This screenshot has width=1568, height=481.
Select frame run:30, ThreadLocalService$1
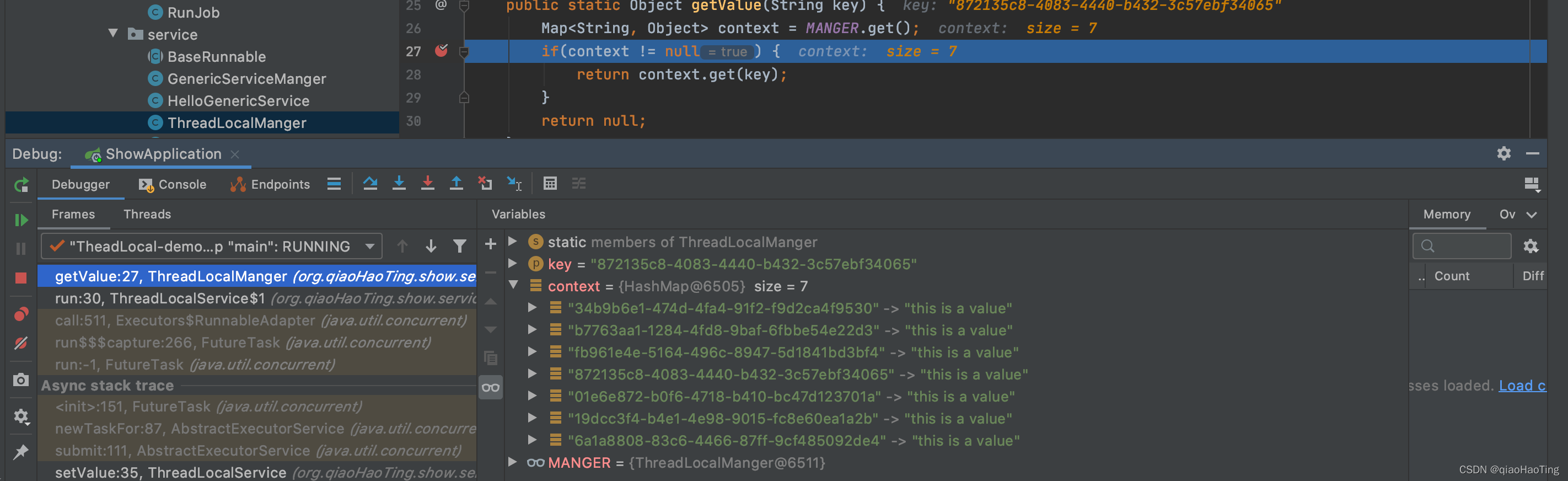click(x=257, y=298)
